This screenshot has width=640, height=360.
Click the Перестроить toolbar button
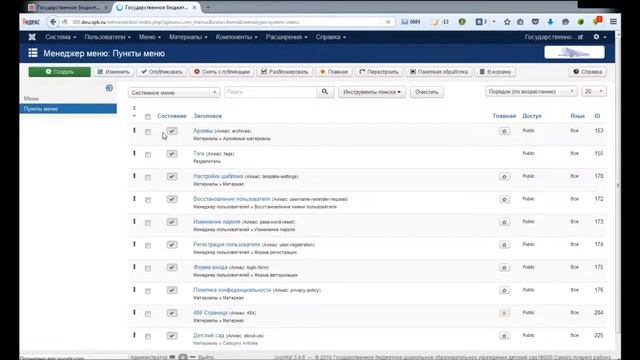click(379, 72)
